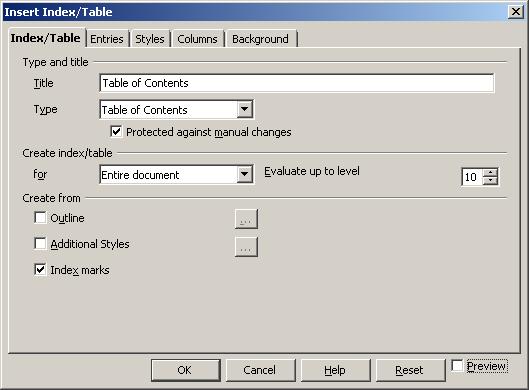Expand the 'for' Entire document dropdown
The height and width of the screenshot is (390, 529).
(x=245, y=174)
